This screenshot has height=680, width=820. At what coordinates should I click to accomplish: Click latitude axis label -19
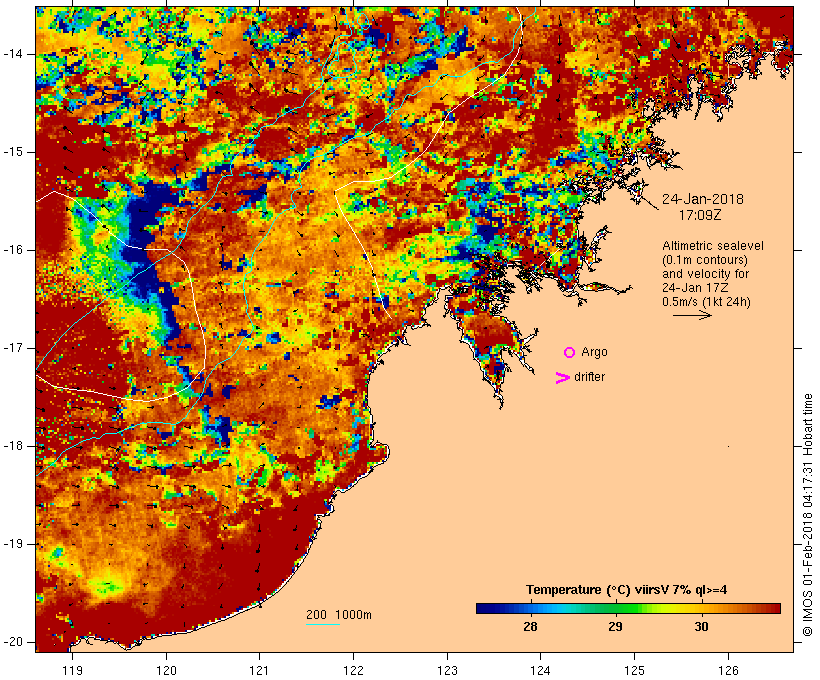(13, 544)
